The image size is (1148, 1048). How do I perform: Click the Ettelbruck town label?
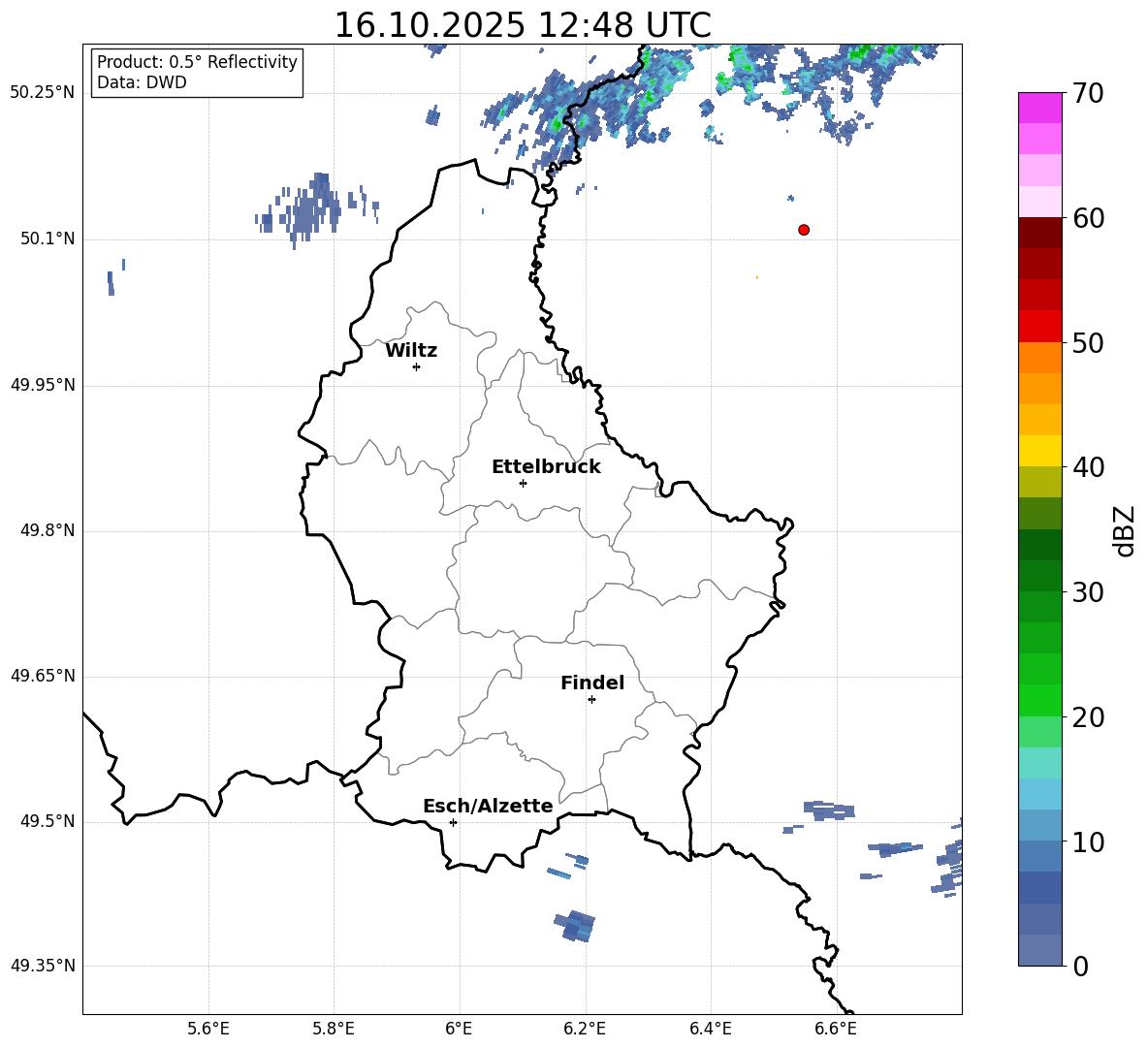[545, 466]
